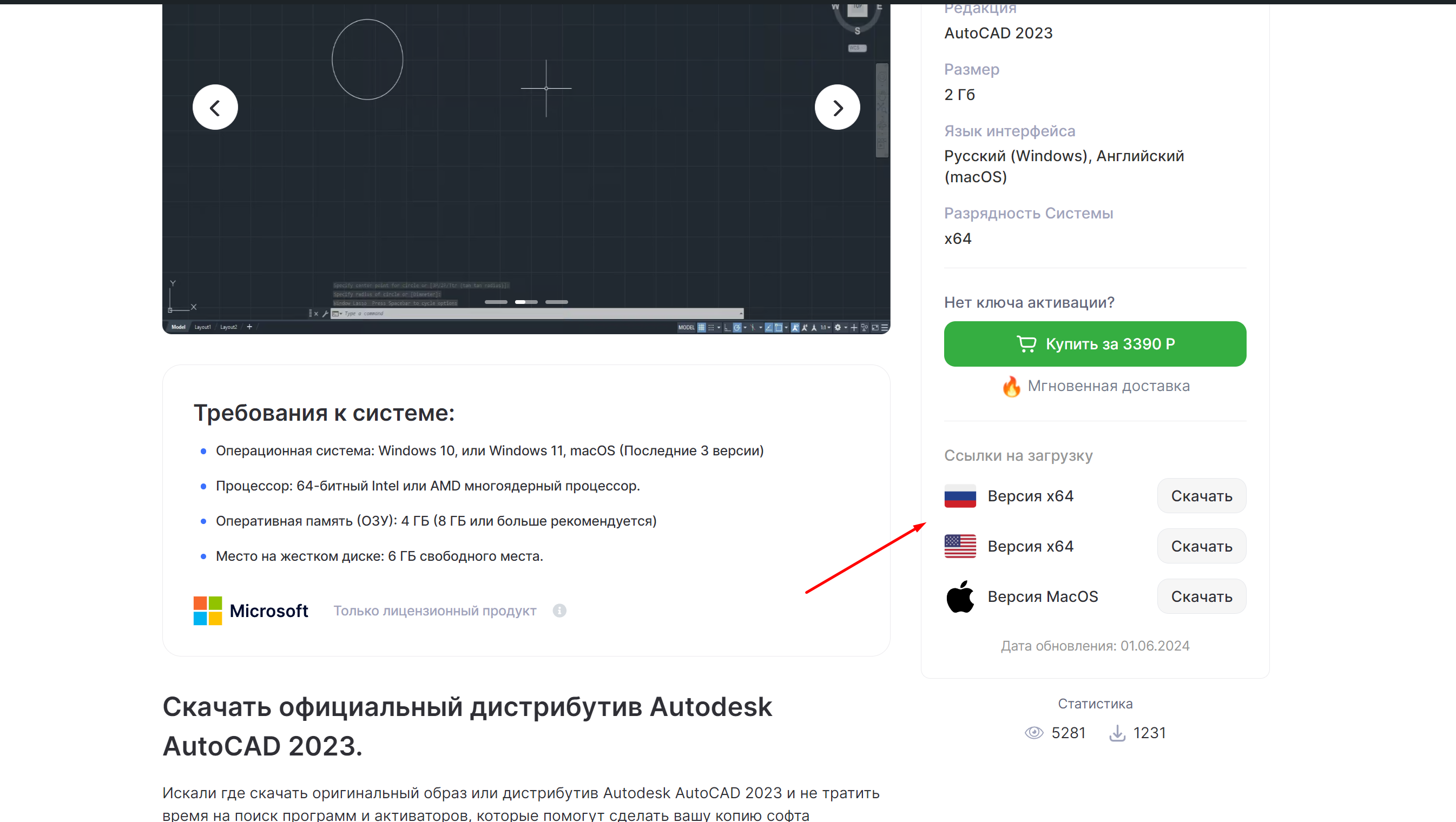Click the Apple logo for MacOS version
Screen dimensions: 1456x822
(x=960, y=596)
